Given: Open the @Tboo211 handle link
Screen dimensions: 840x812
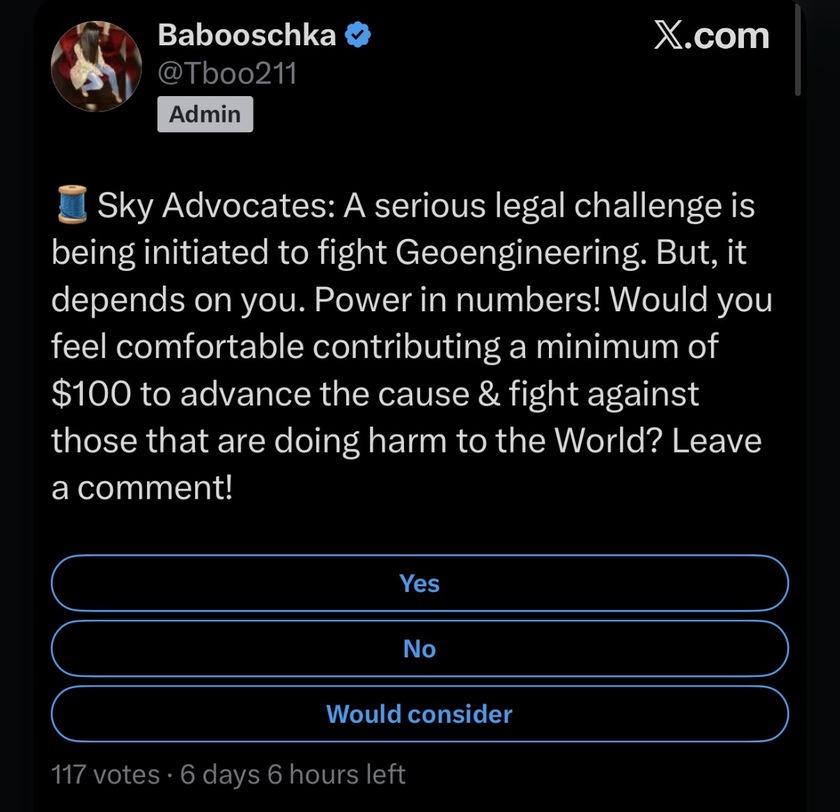Looking at the screenshot, I should click(x=227, y=74).
